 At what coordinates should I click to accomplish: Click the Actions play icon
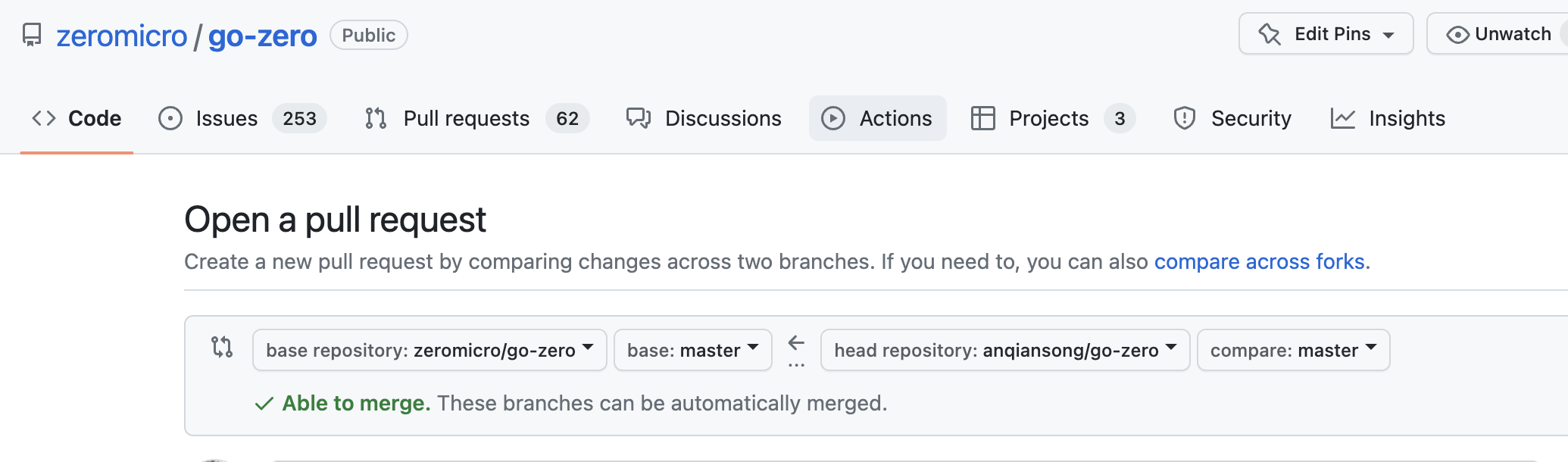[833, 118]
